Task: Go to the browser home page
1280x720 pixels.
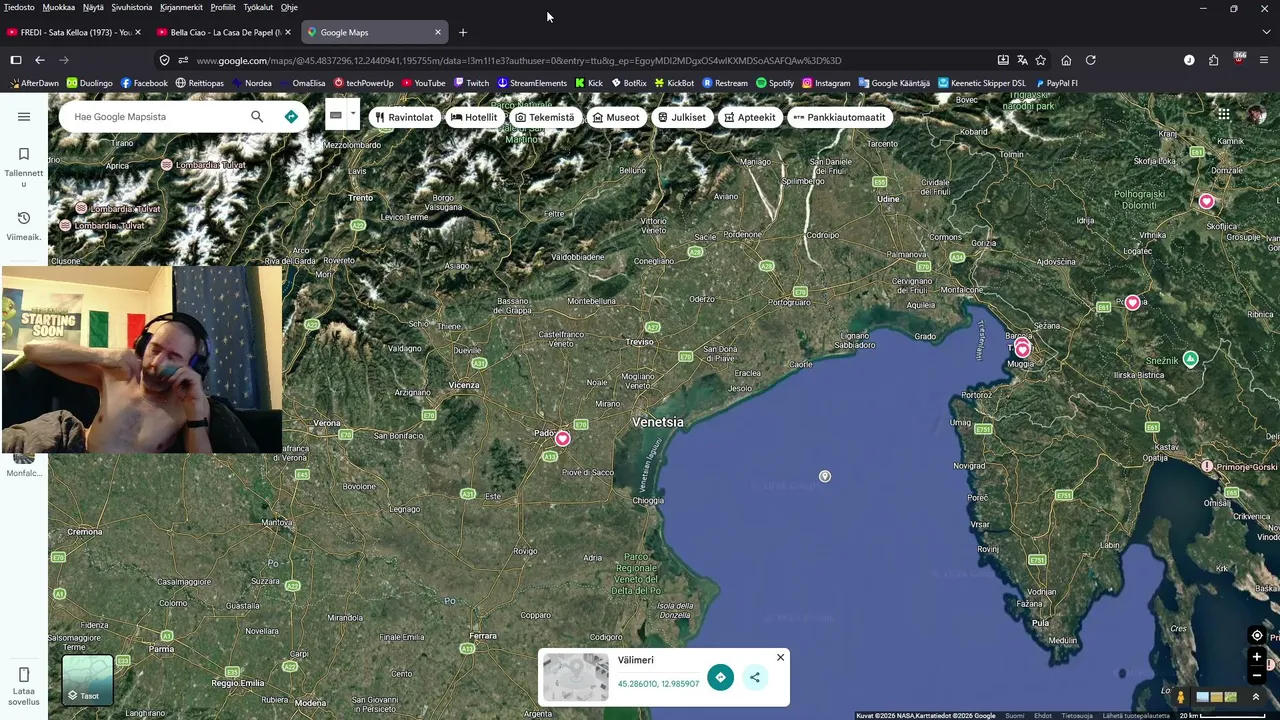Action: pos(1066,60)
